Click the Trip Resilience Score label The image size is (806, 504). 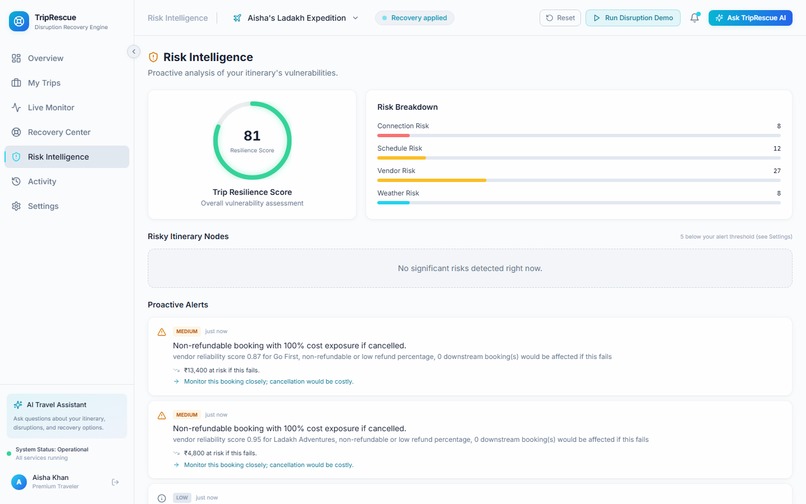[x=252, y=192]
